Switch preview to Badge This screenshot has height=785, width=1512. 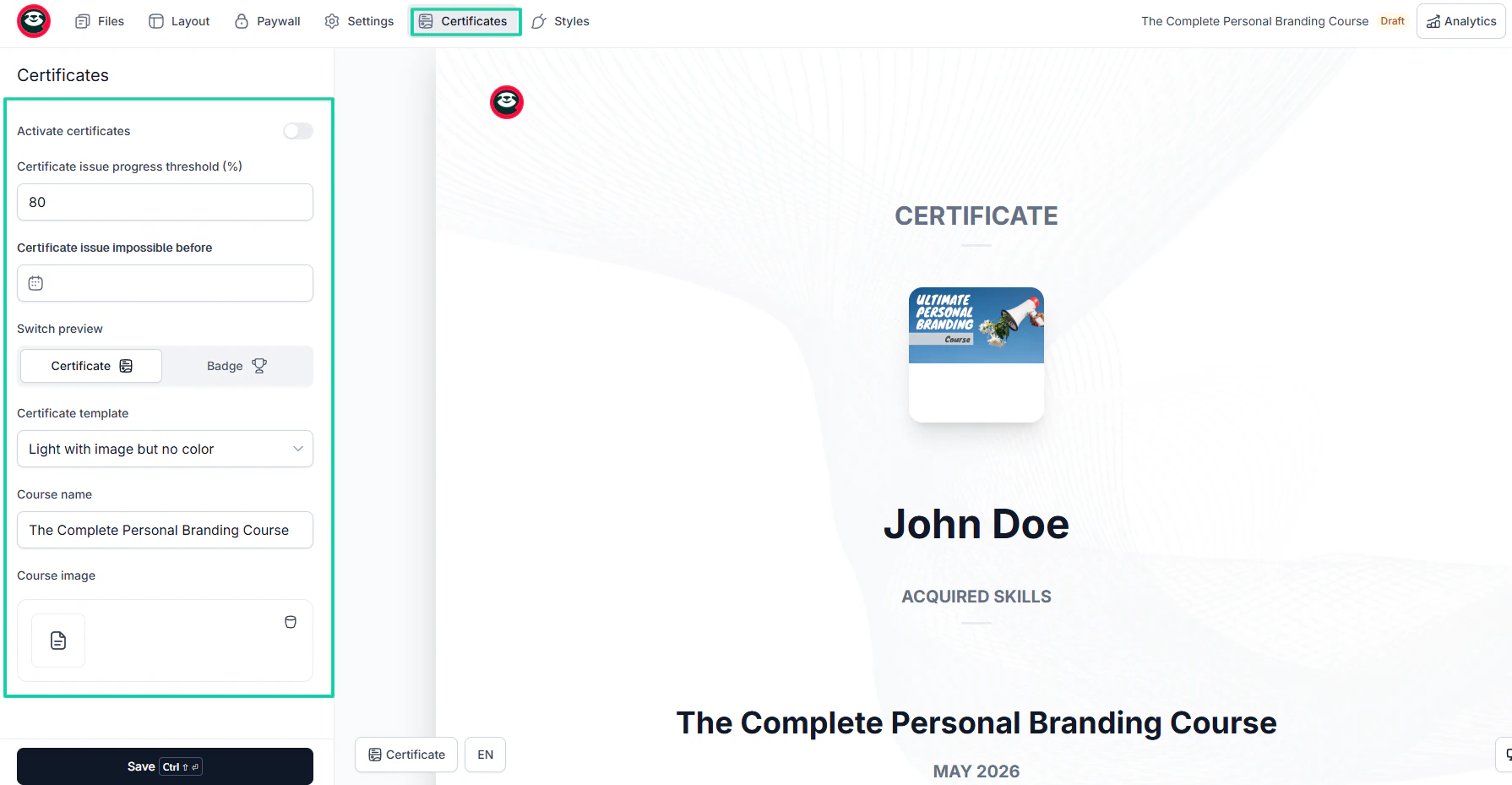237,366
